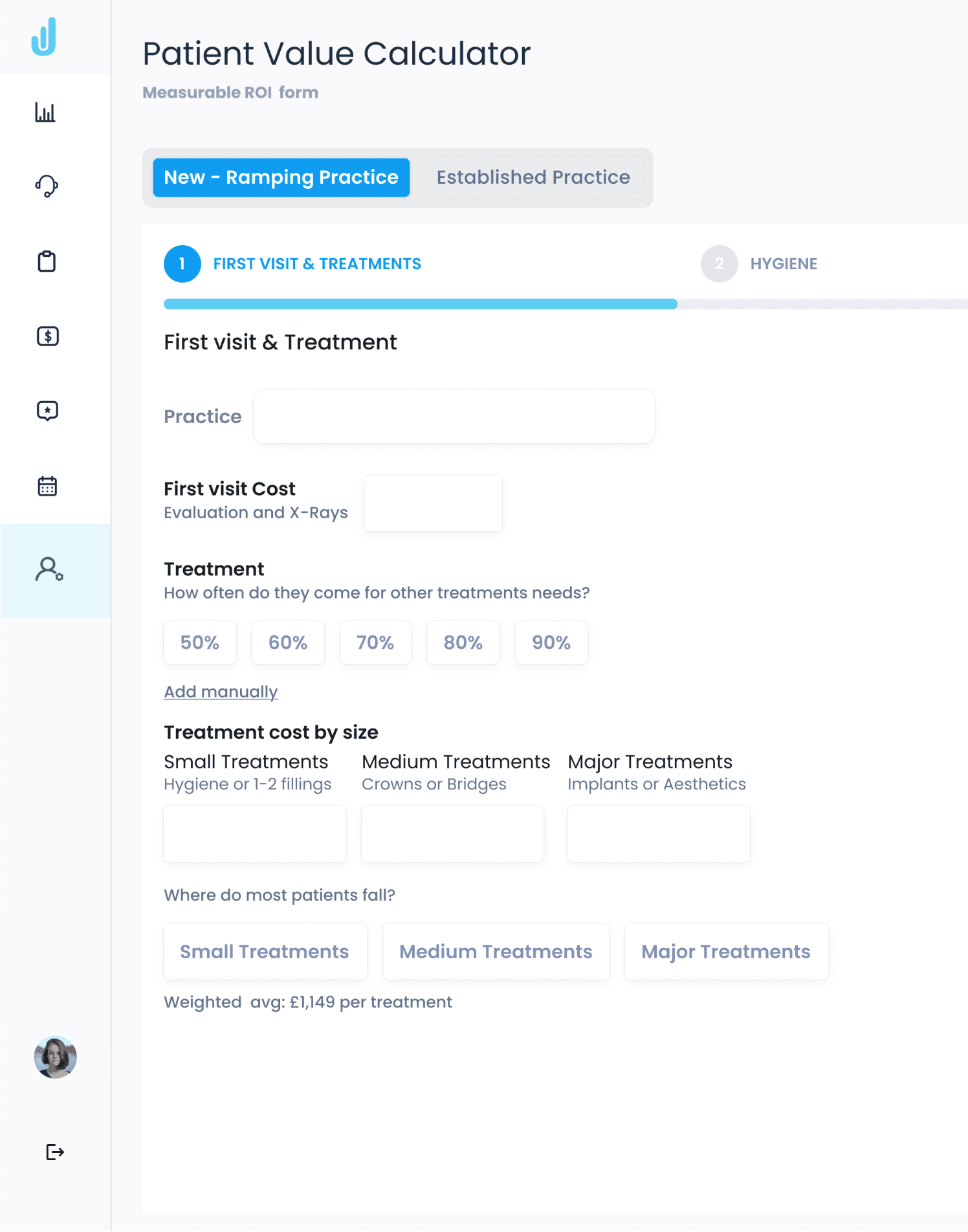
Task: Open the user profile avatar
Action: point(56,1057)
